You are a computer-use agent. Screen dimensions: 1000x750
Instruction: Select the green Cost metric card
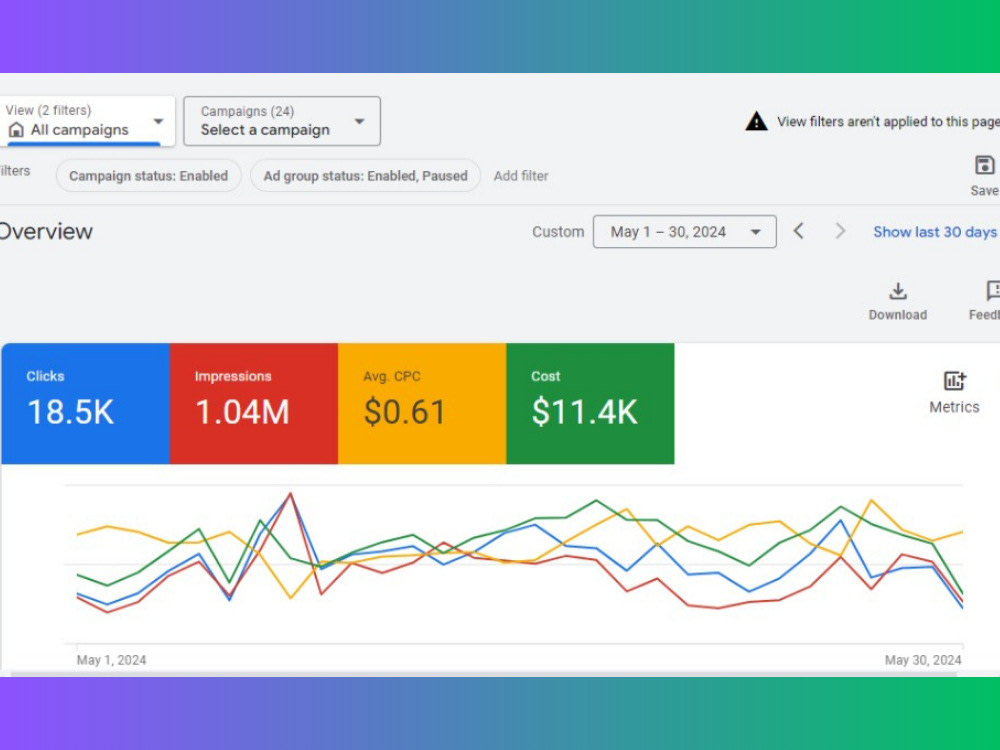click(x=590, y=404)
